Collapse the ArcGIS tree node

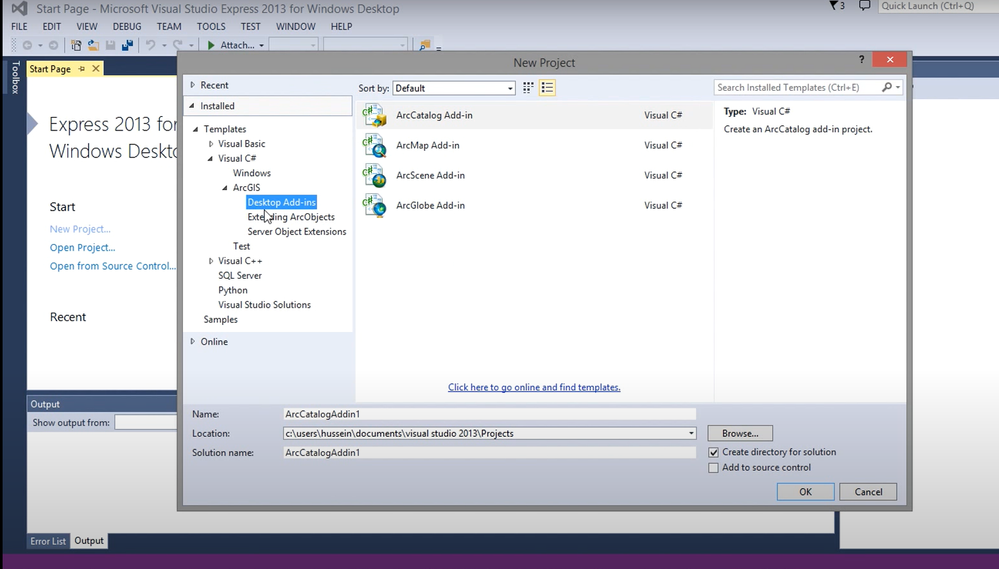click(225, 188)
